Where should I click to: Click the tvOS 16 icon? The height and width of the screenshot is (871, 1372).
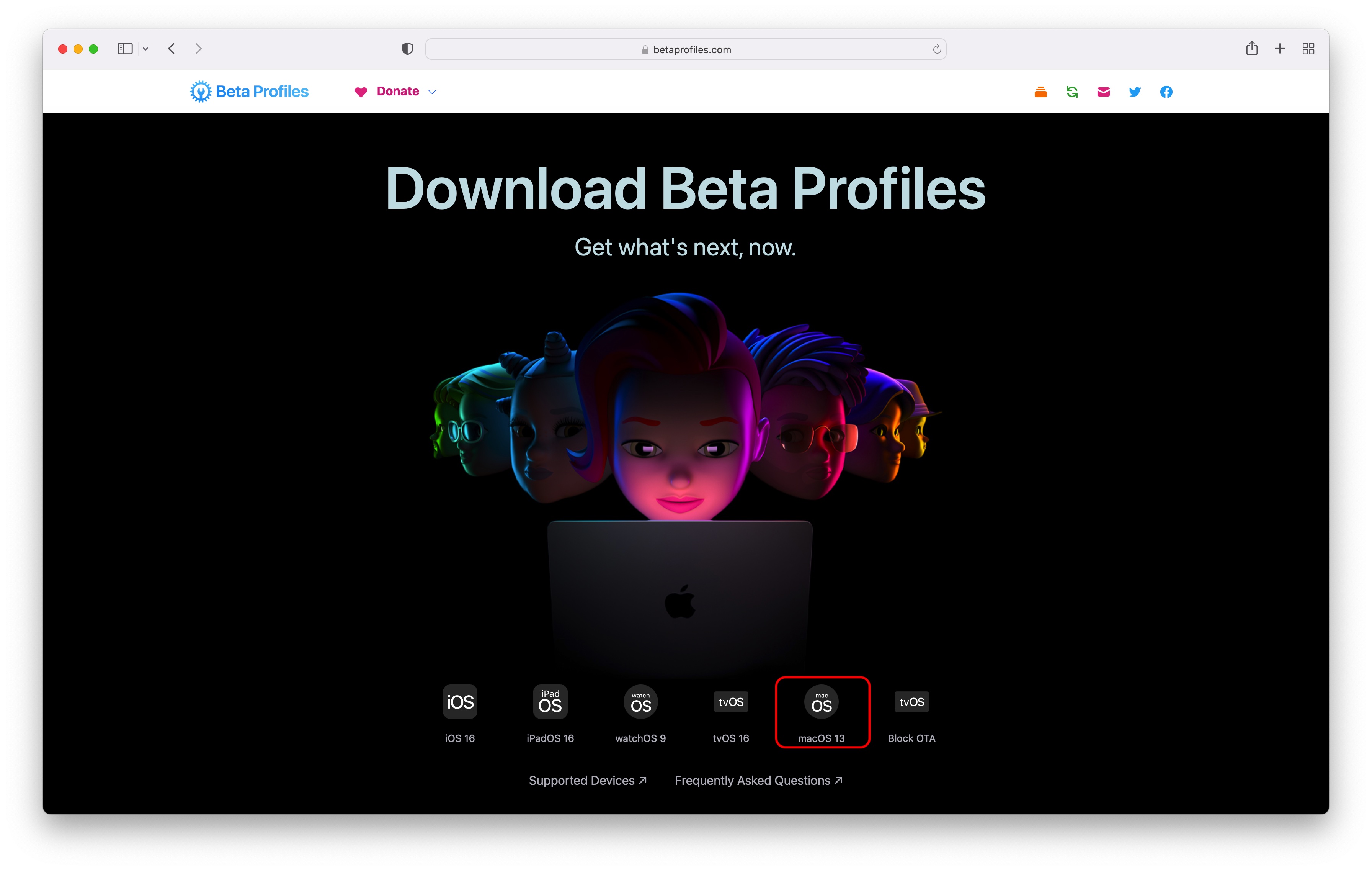(x=730, y=702)
